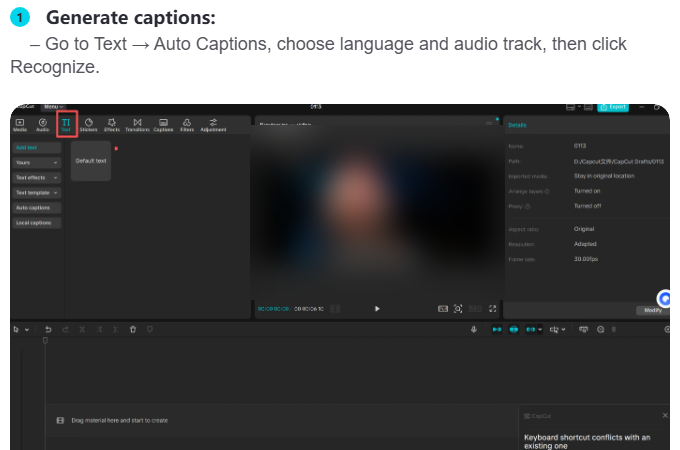Expand linkage dropdown arrow

coord(540,329)
